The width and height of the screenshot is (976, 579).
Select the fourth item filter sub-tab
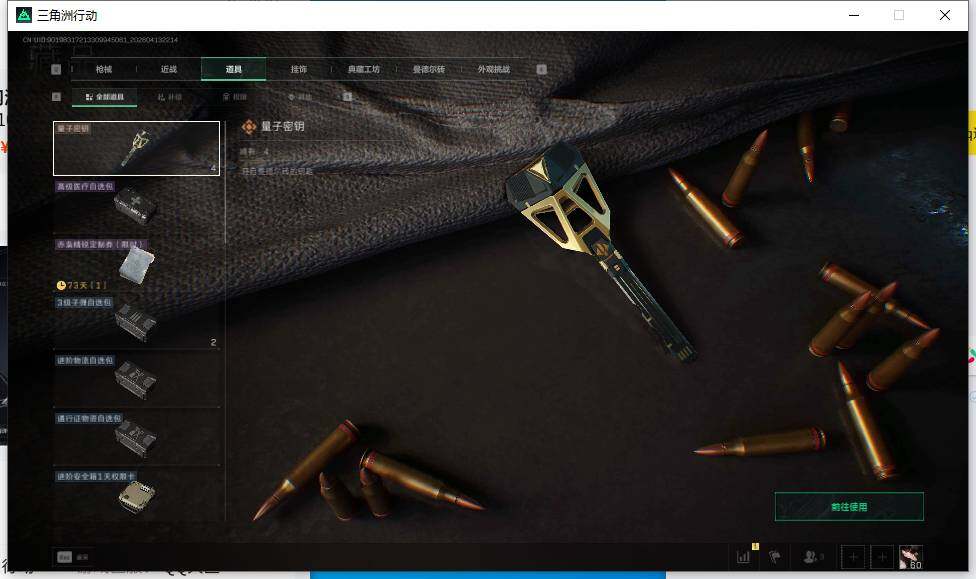[x=299, y=97]
